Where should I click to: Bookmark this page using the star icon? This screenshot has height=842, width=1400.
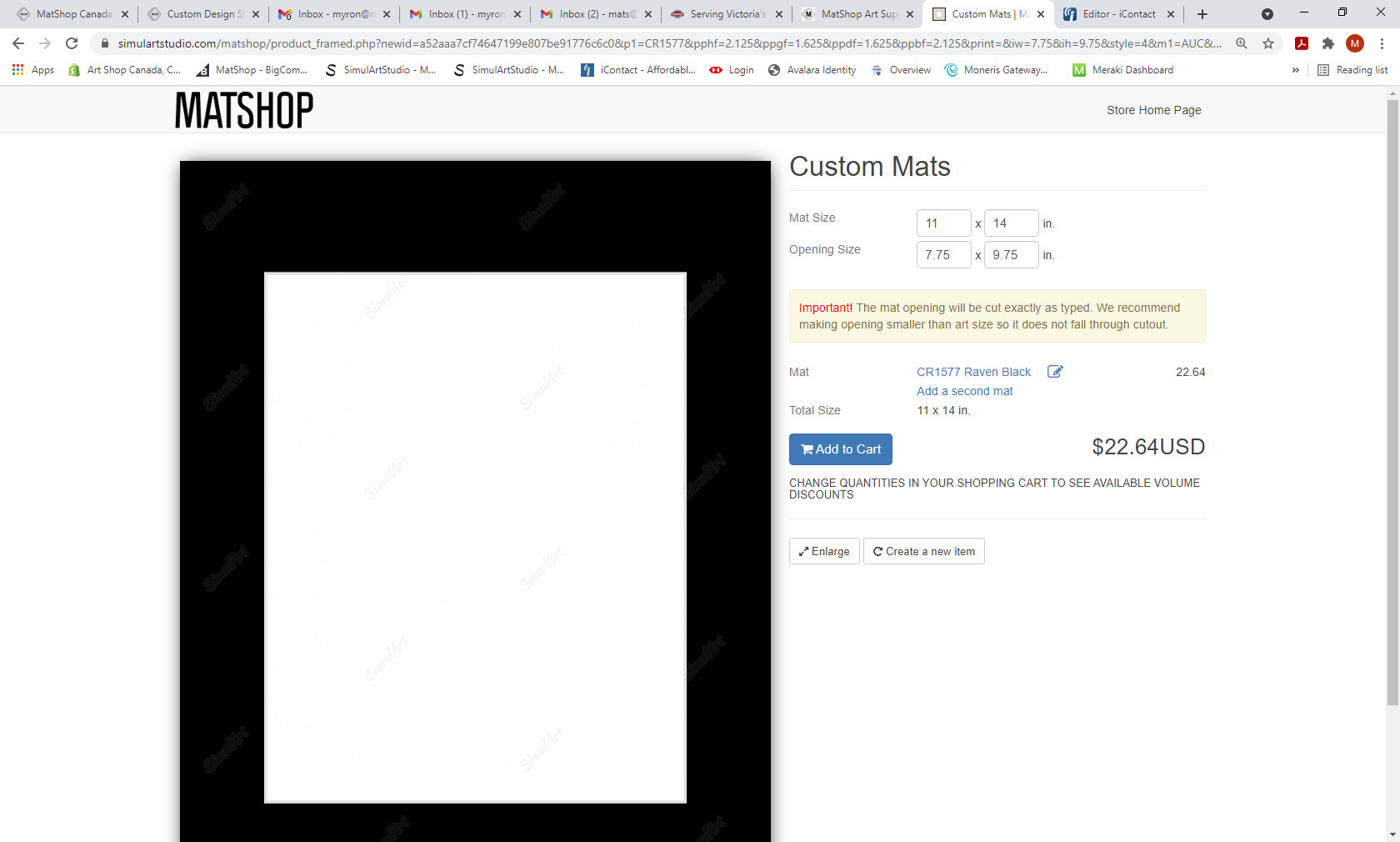point(1269,43)
